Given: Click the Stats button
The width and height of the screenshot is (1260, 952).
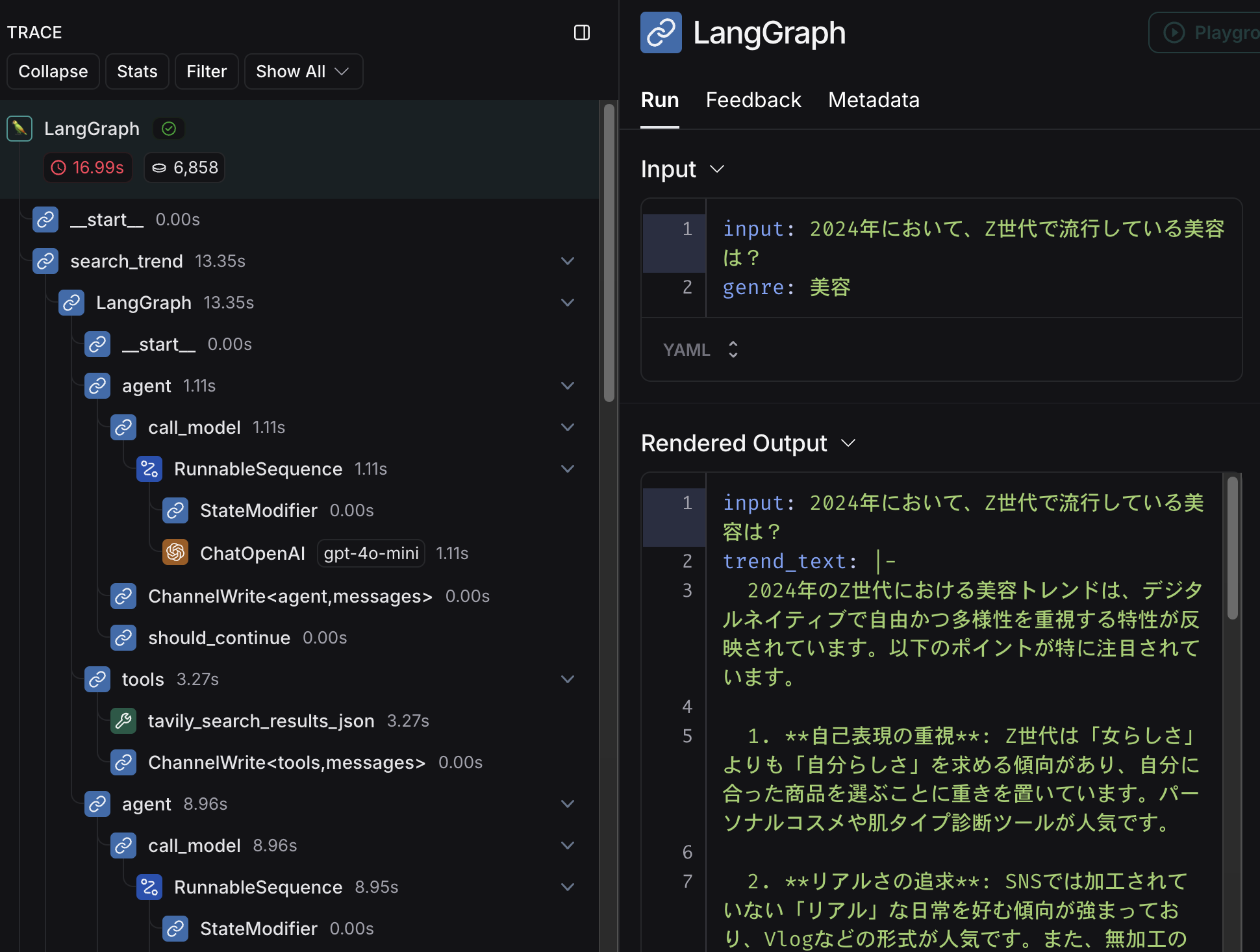Looking at the screenshot, I should pyautogui.click(x=137, y=71).
